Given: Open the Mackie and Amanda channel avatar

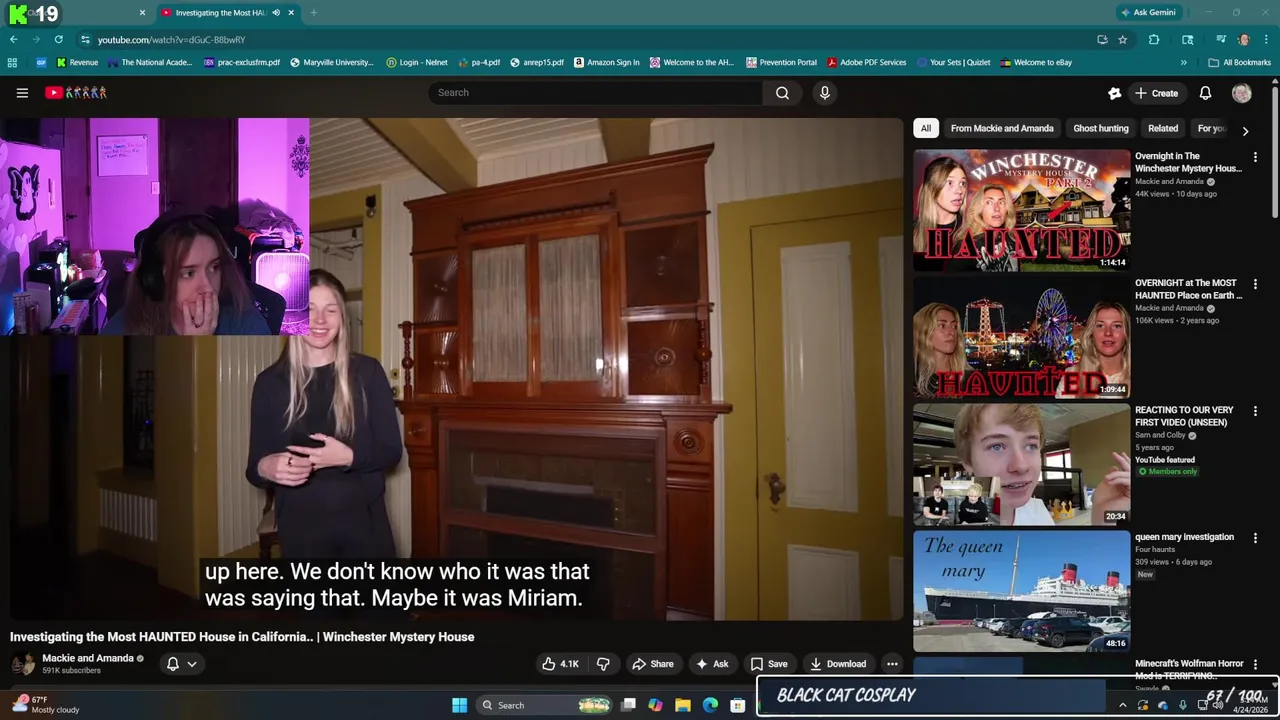Looking at the screenshot, I should coord(23,664).
